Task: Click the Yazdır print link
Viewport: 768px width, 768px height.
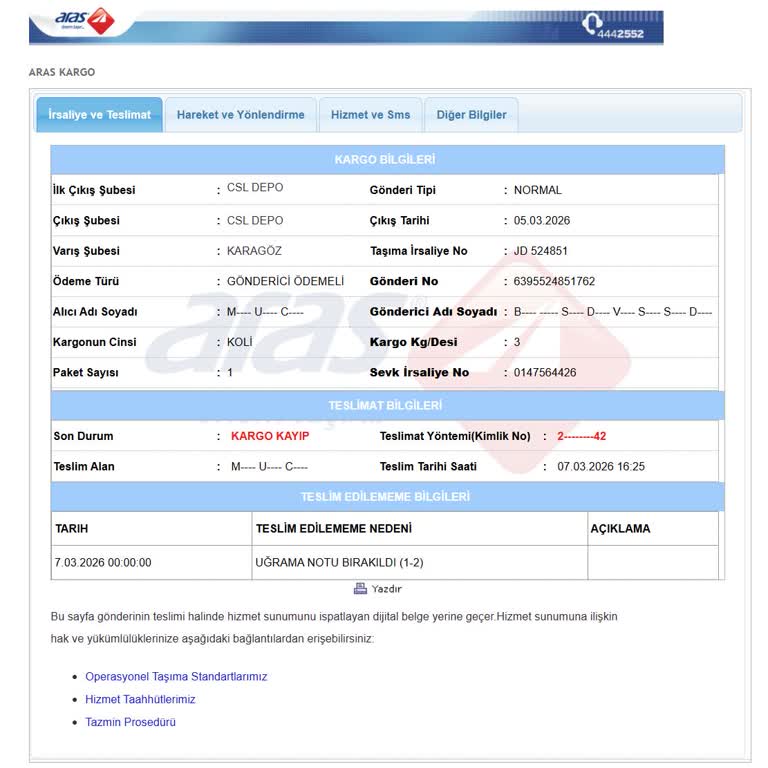Action: pyautogui.click(x=386, y=589)
